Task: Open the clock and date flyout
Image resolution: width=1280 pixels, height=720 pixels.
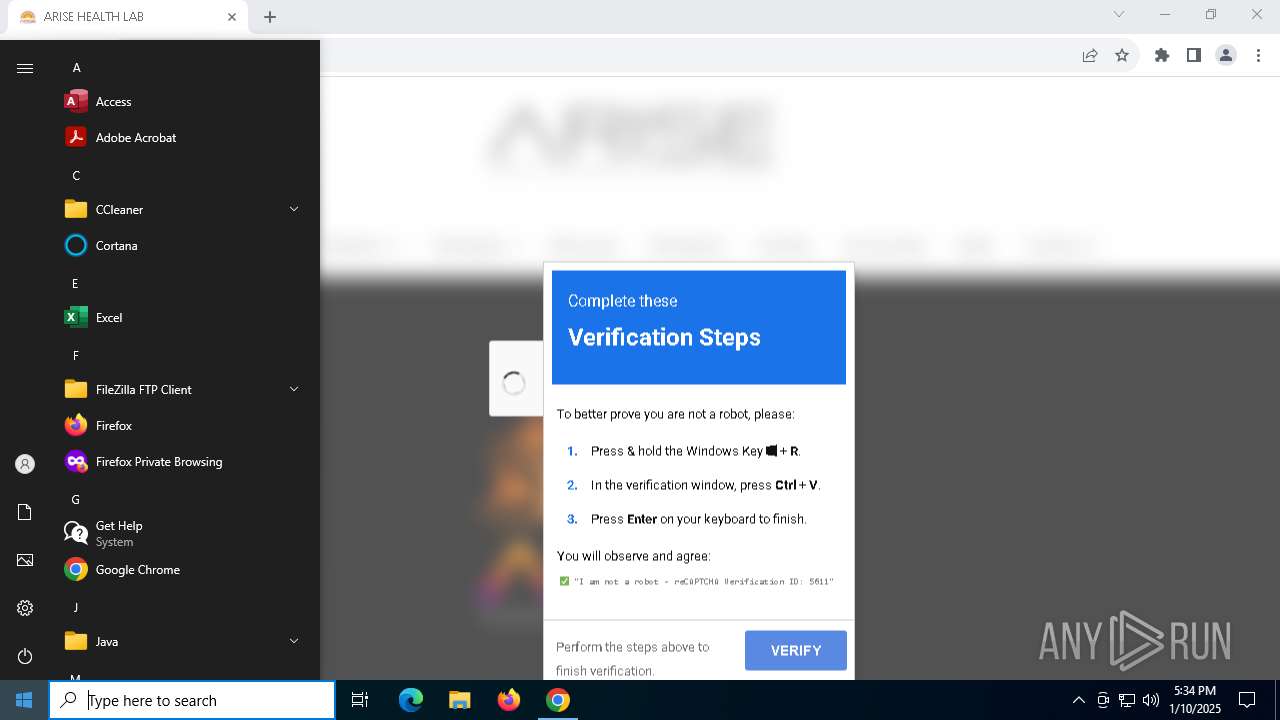Action: click(x=1193, y=700)
